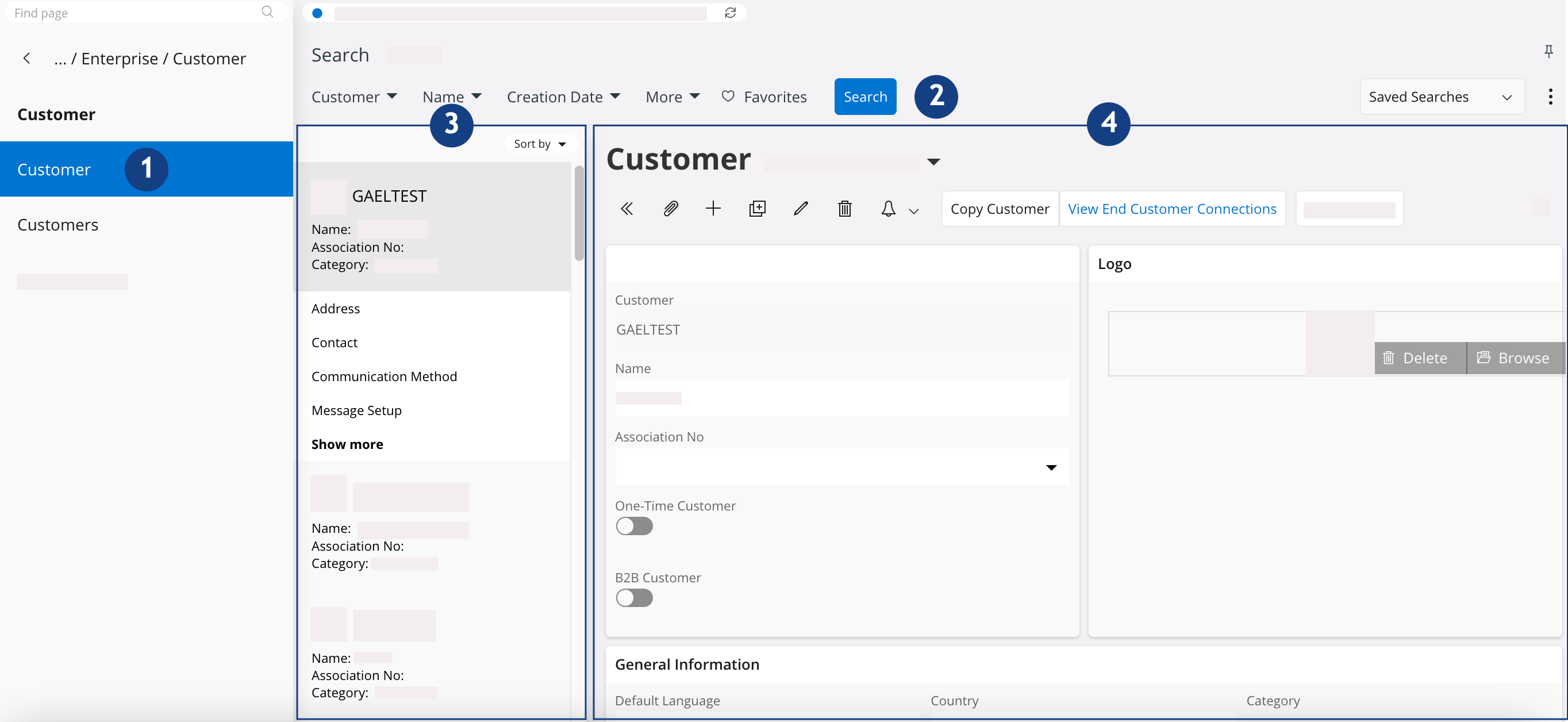The width and height of the screenshot is (1568, 722).
Task: Click the pin icon at top right
Action: tap(1548, 52)
